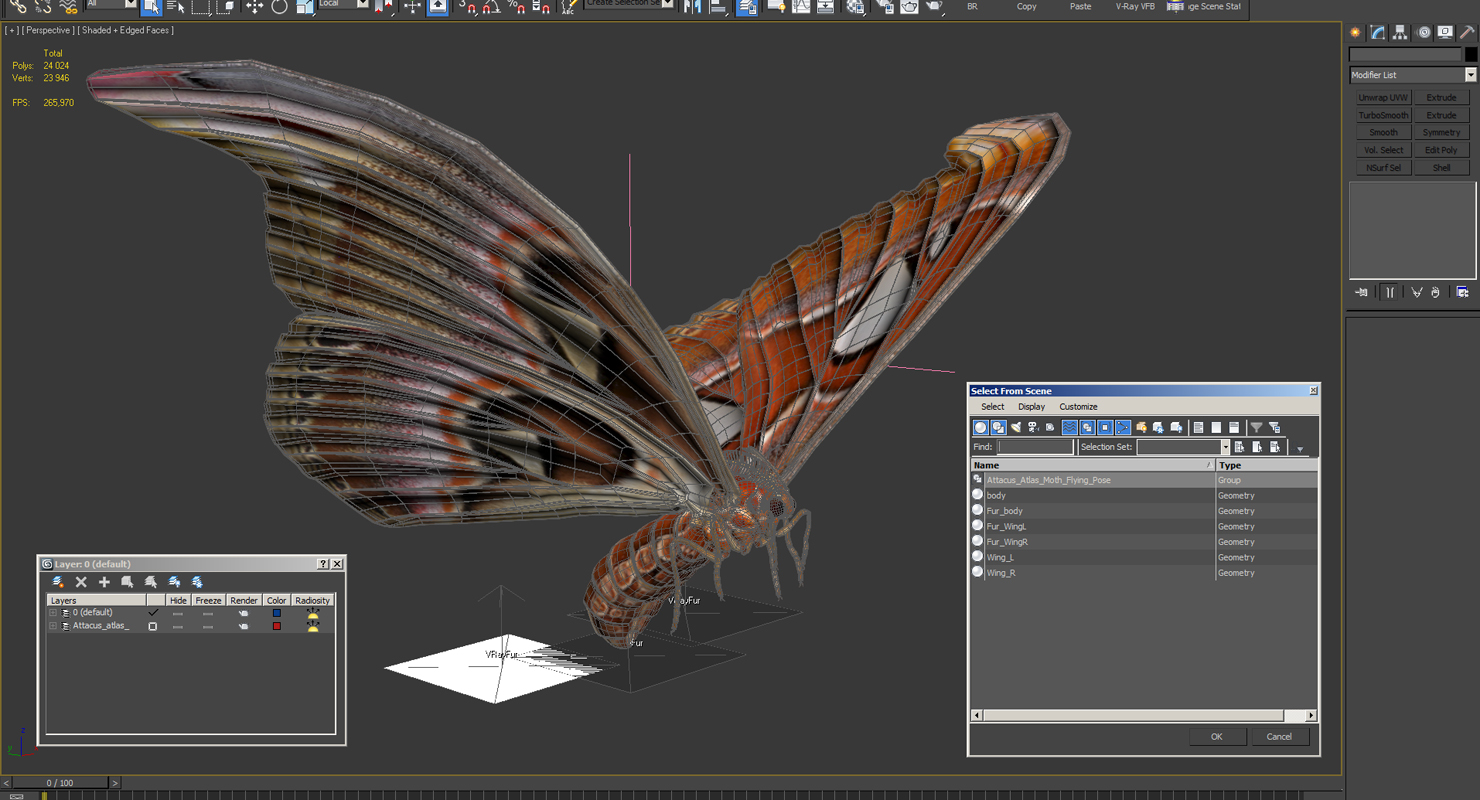Click the Unwrap UVW modifier button
Viewport: 1480px width, 800px height.
pos(1383,98)
